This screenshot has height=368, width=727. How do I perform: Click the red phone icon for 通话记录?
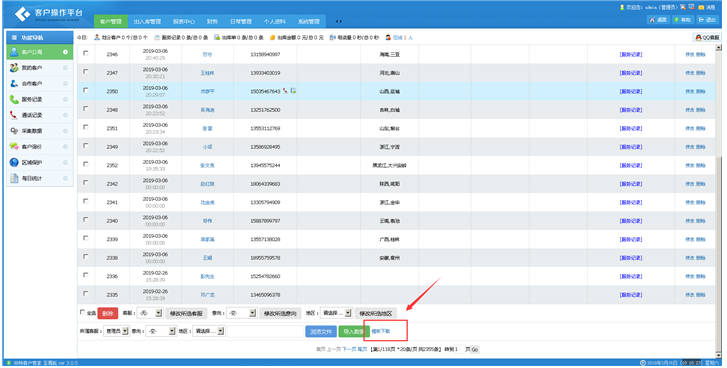tap(14, 115)
